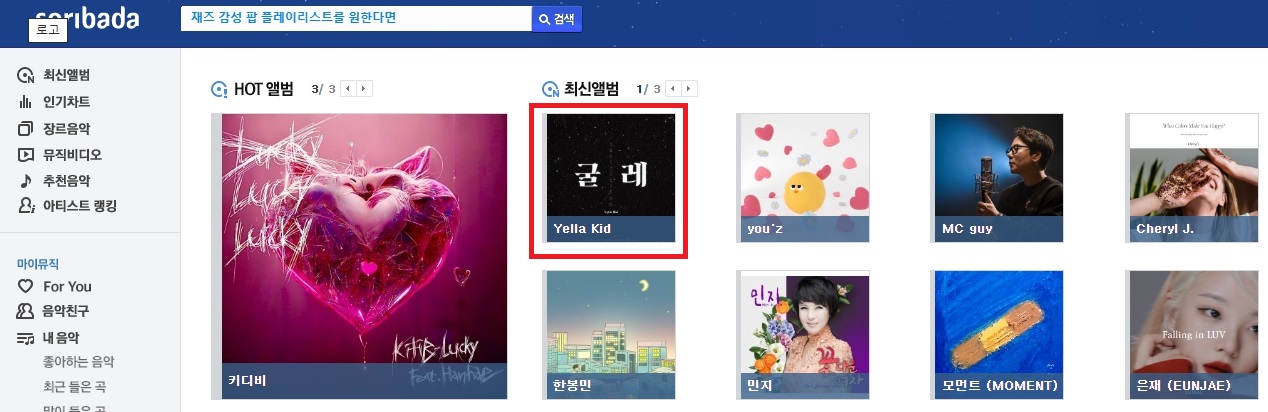Open the 인기차트 chart page
1268x412 pixels.
[x=66, y=102]
